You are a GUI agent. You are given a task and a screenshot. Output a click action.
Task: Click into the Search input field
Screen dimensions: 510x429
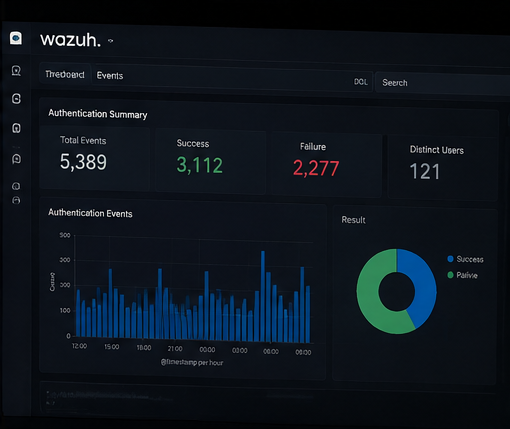(x=443, y=83)
